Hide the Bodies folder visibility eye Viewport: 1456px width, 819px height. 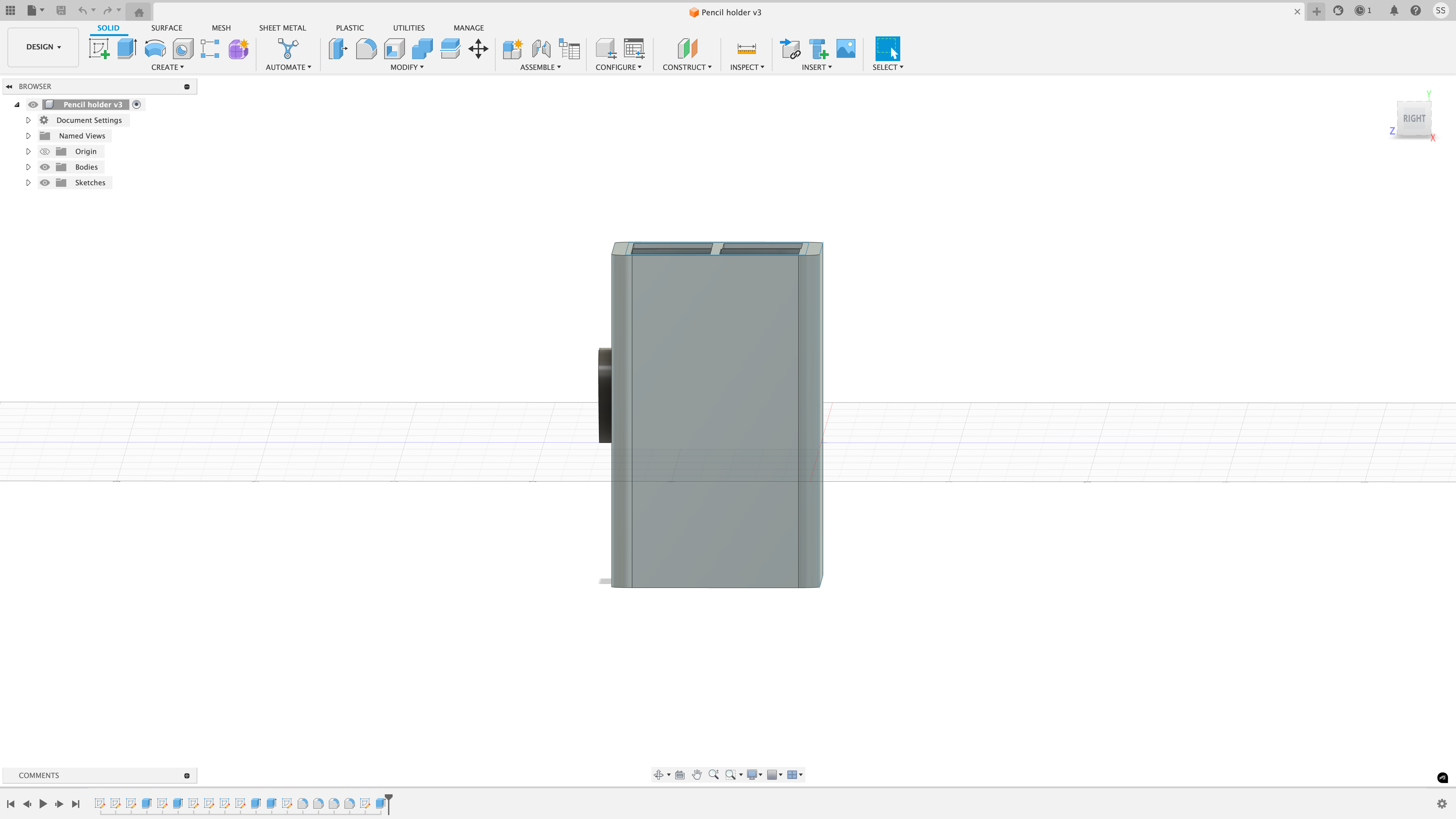point(45,167)
